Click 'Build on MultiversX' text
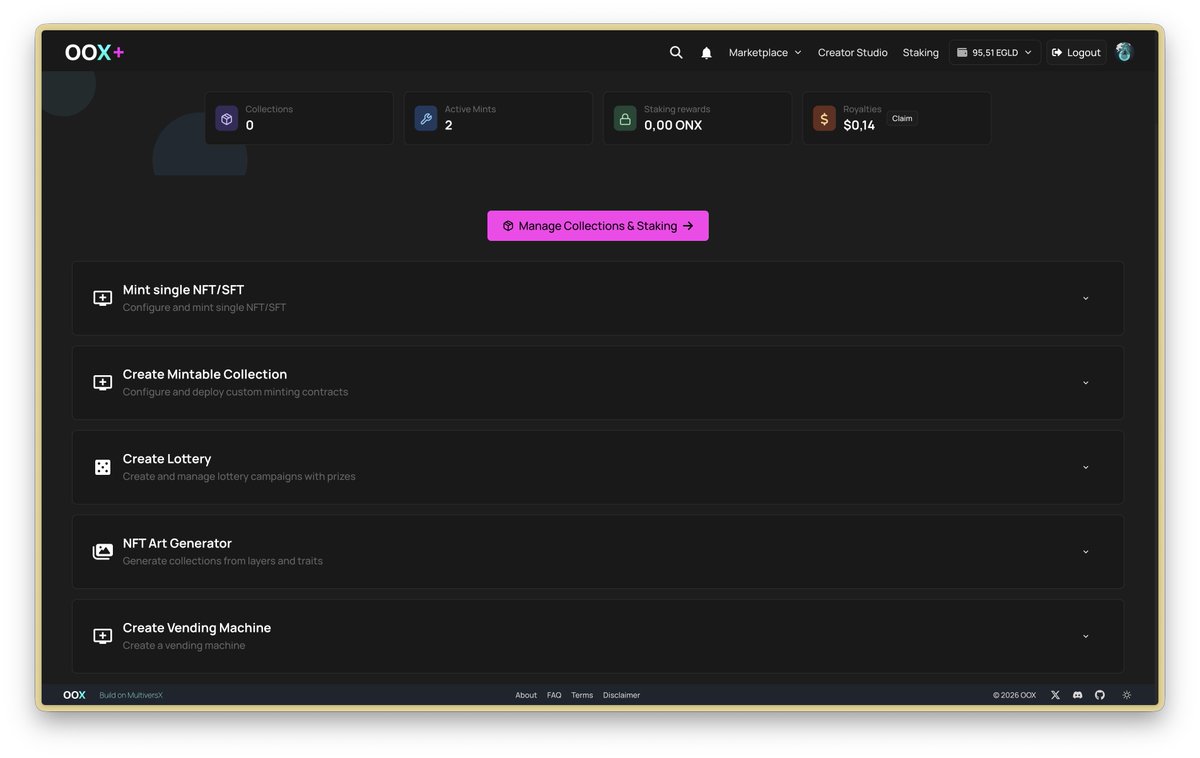The width and height of the screenshot is (1200, 758). [x=131, y=695]
